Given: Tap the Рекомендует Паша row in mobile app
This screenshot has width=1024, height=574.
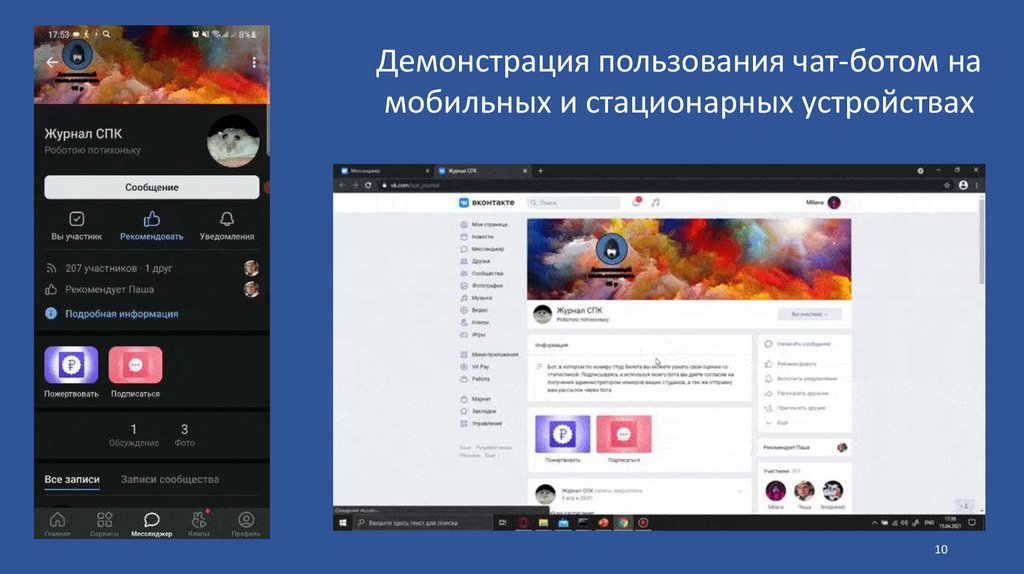Looking at the screenshot, I should (152, 289).
